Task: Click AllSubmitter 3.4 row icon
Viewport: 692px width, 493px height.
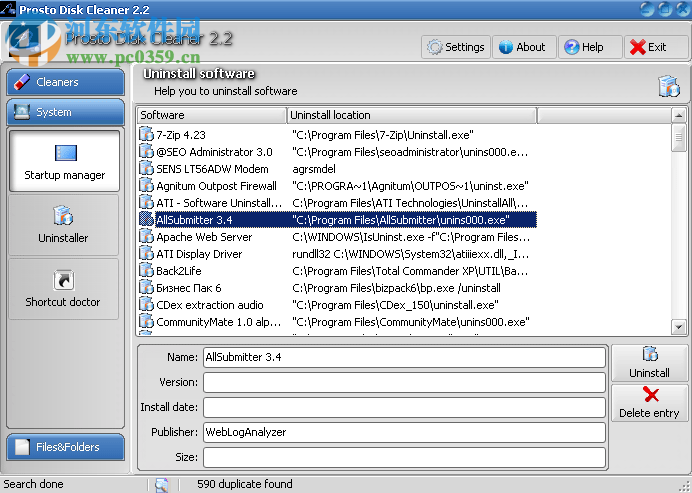Action: (147, 219)
